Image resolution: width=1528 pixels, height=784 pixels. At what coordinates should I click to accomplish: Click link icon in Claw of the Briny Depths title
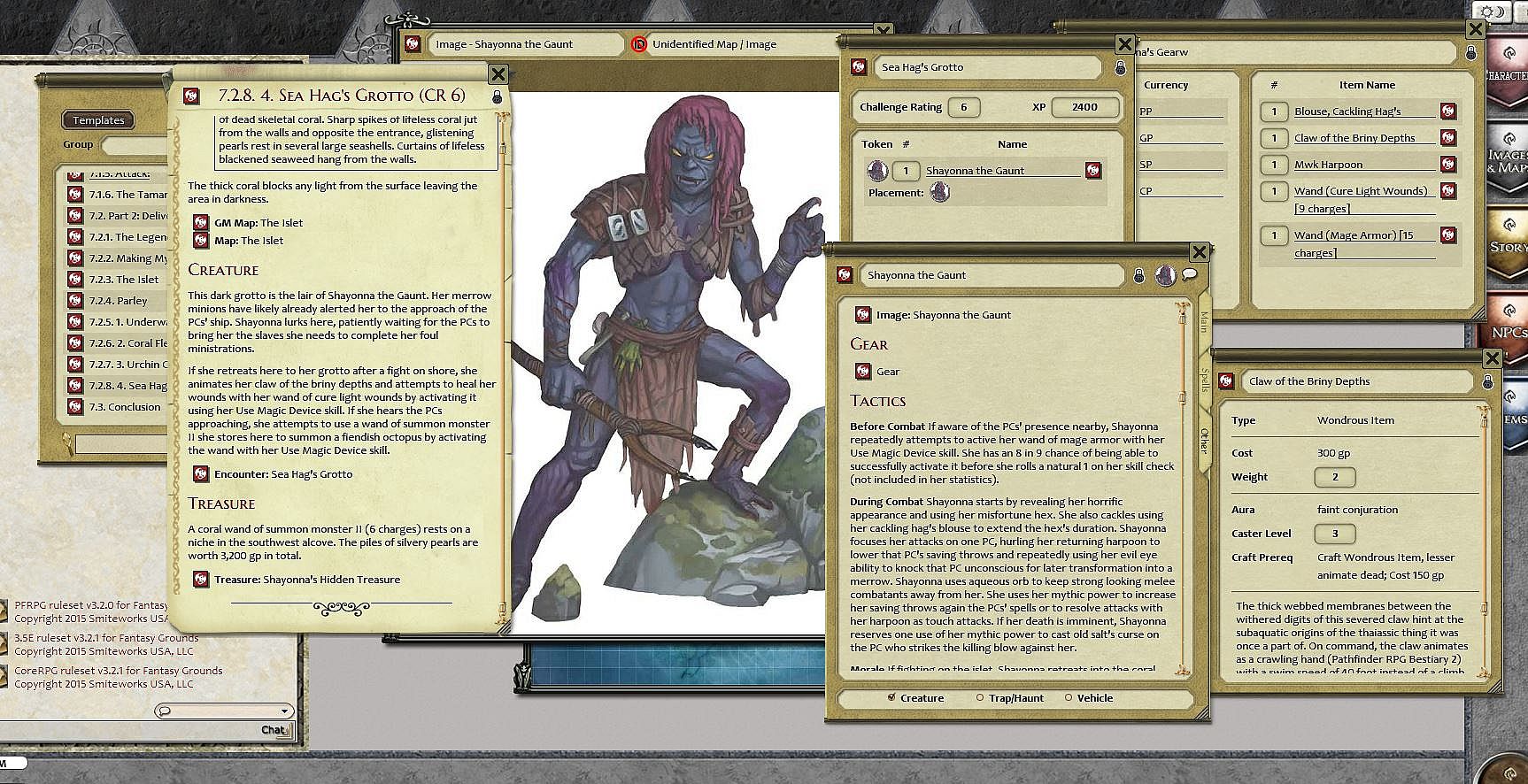click(1226, 381)
